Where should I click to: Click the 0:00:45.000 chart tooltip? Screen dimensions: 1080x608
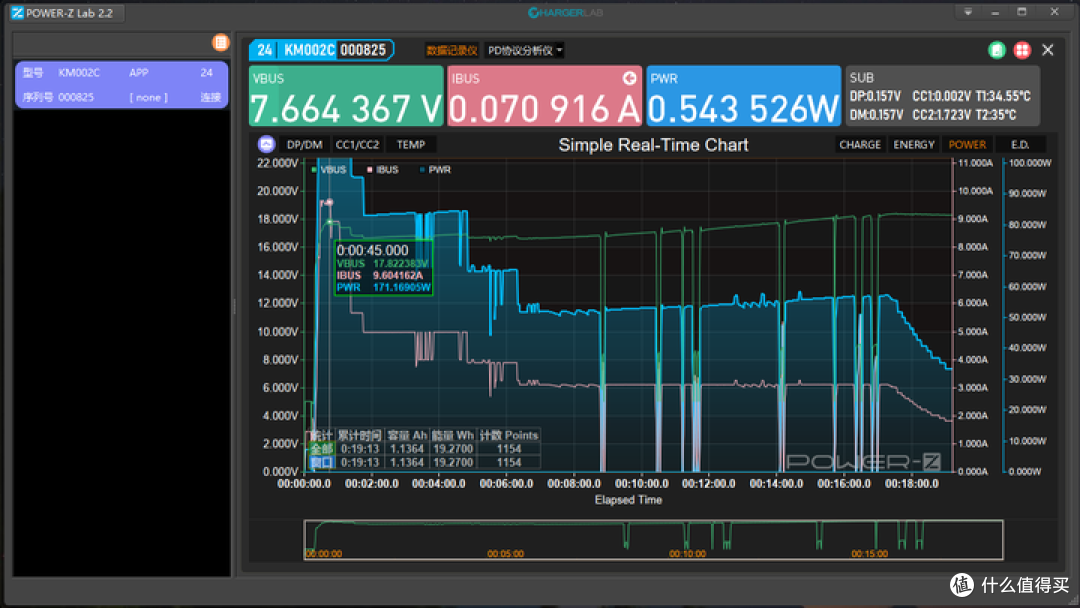pyautogui.click(x=384, y=269)
